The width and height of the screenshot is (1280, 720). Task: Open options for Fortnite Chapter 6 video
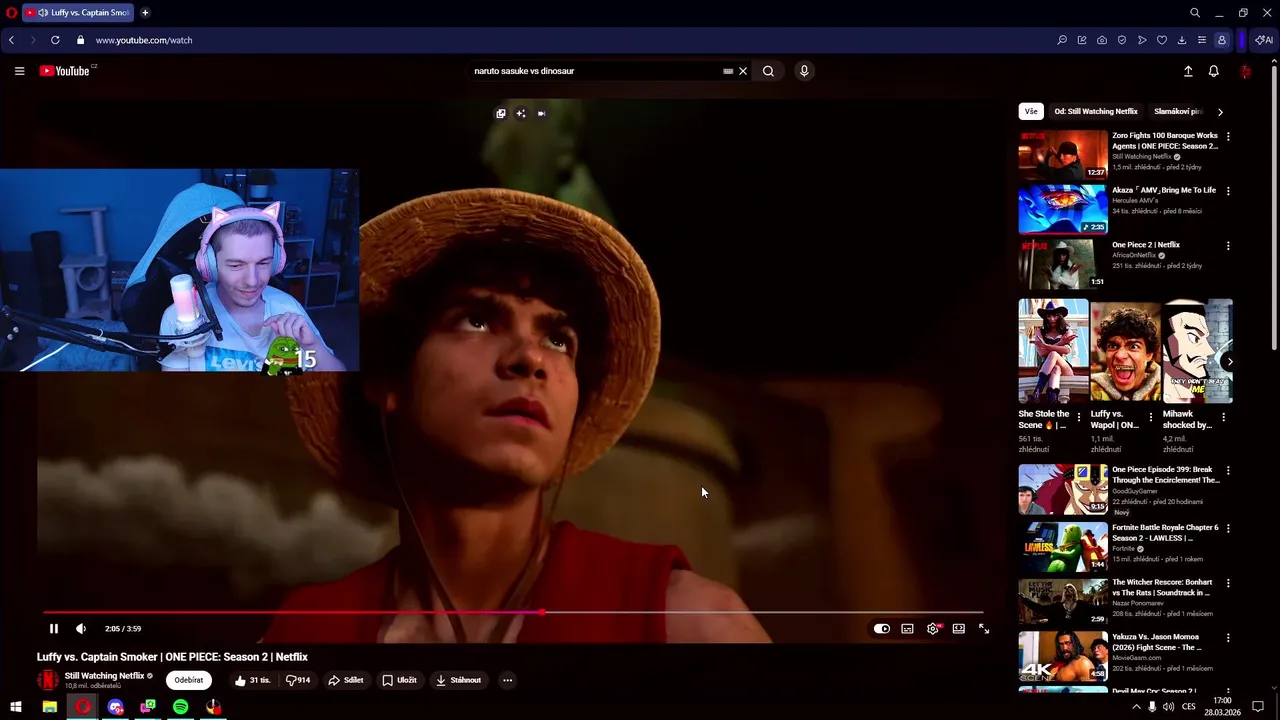[1228, 528]
